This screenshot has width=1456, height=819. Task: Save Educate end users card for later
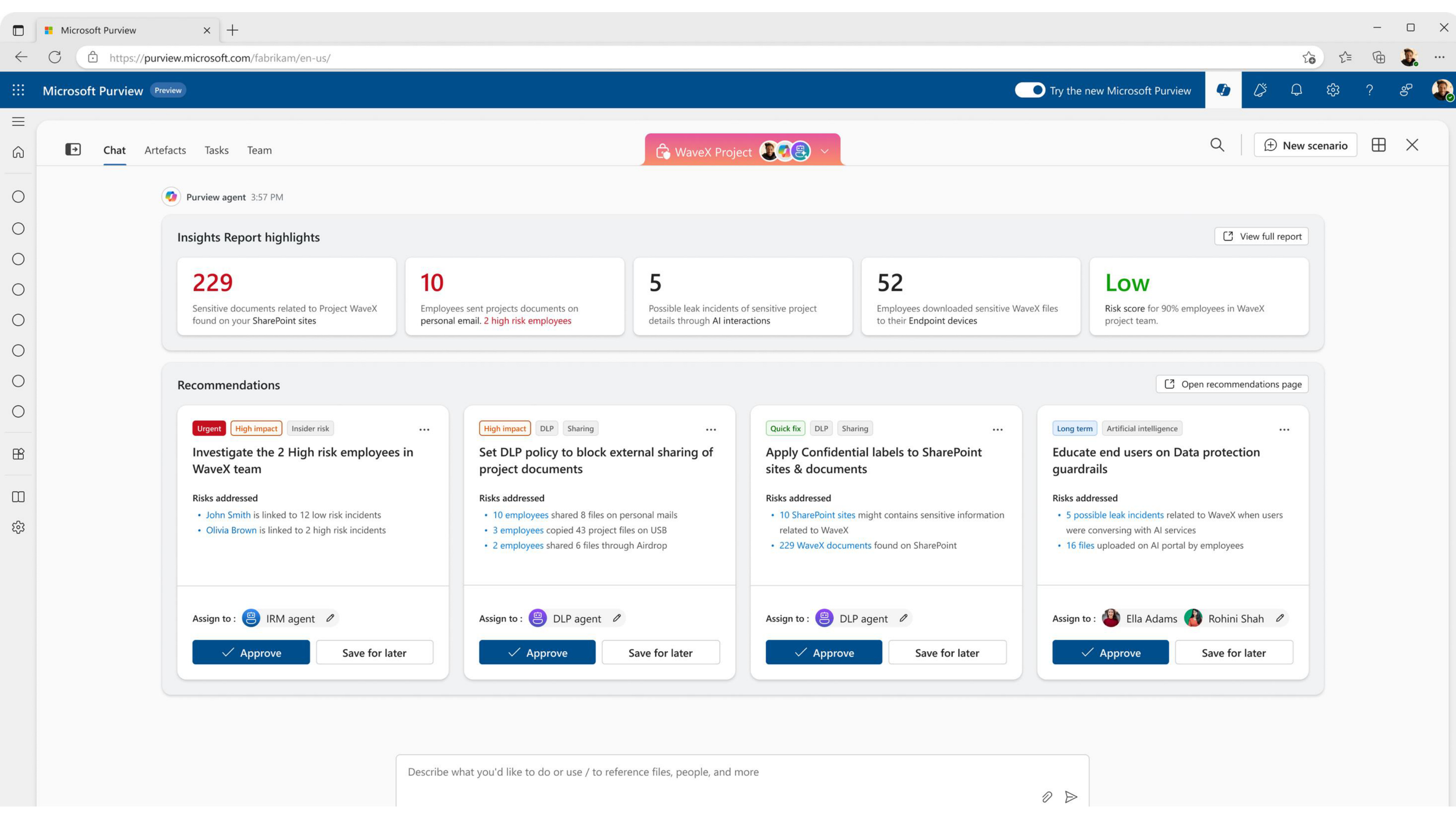[1234, 652]
